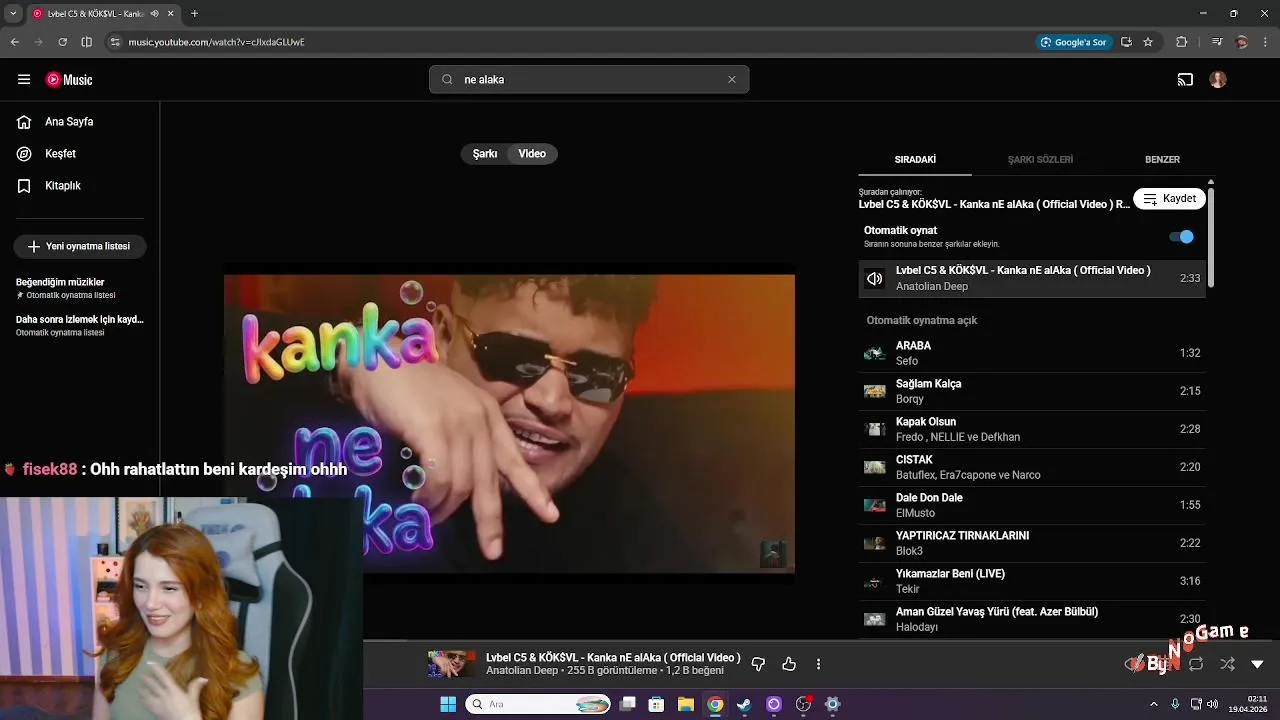Open taskbar settings gear app
The image size is (1280, 720).
pyautogui.click(x=832, y=704)
